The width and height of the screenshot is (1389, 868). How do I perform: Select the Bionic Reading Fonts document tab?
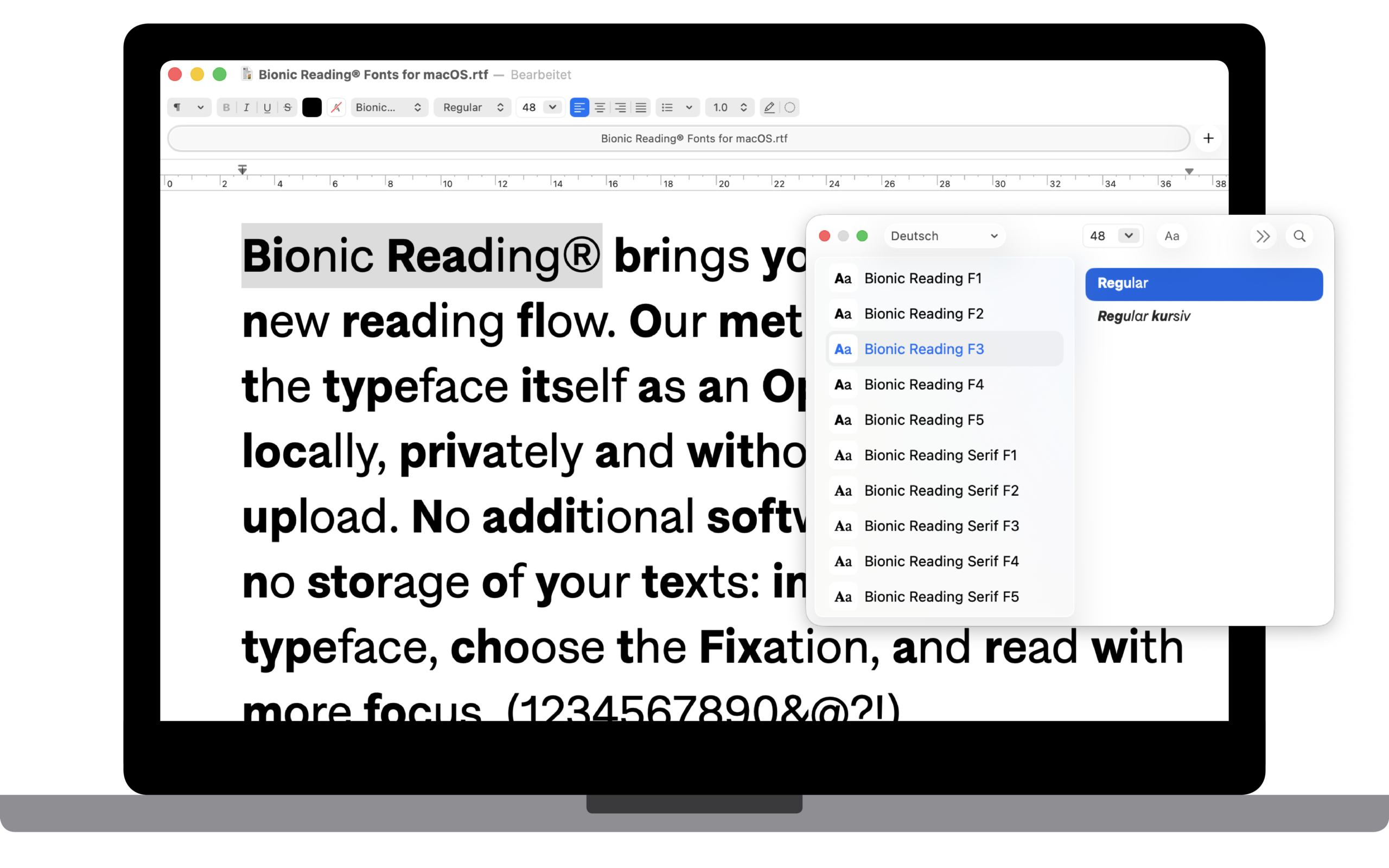coord(678,138)
